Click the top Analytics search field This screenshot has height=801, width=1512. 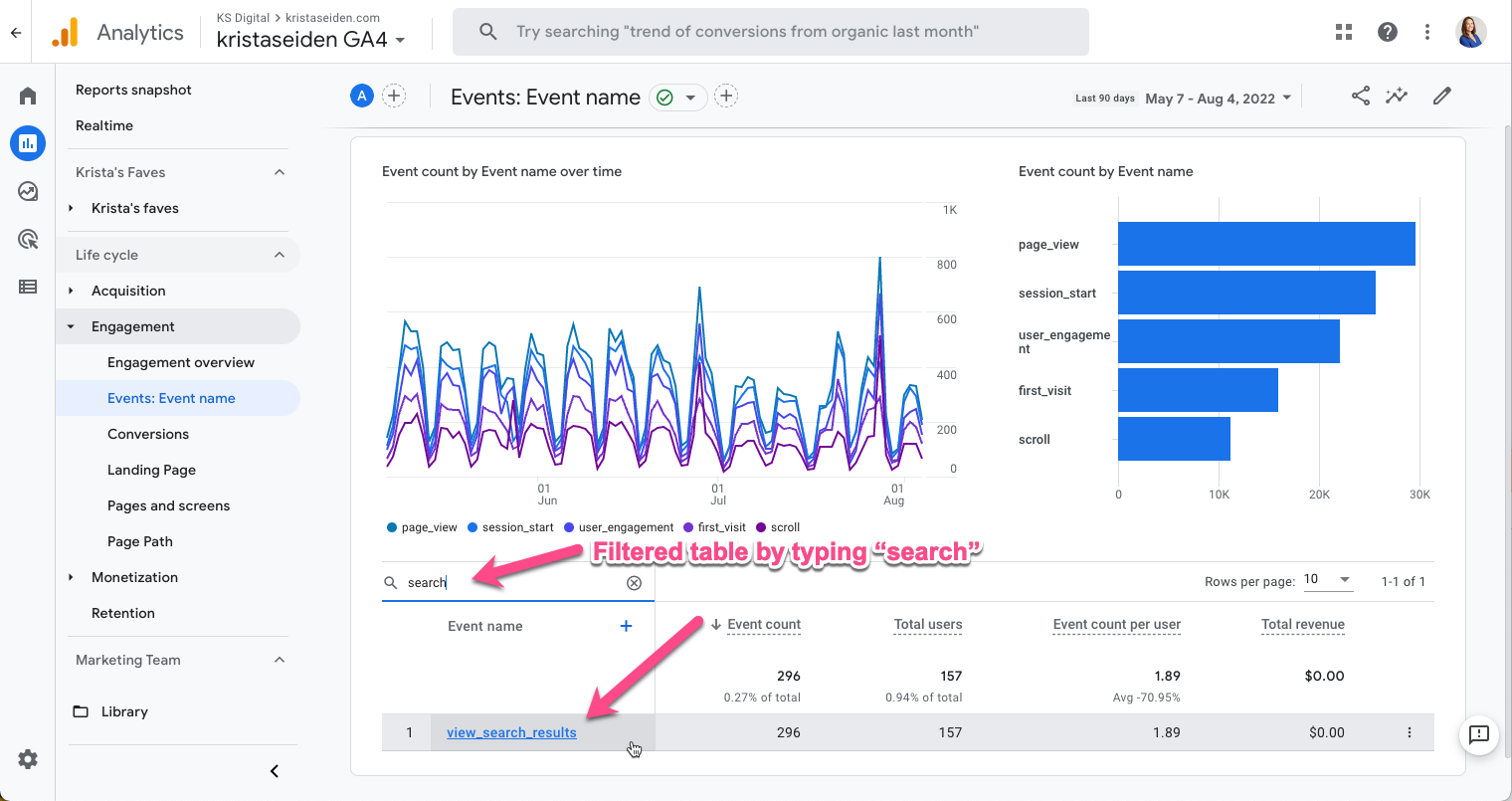click(x=771, y=32)
